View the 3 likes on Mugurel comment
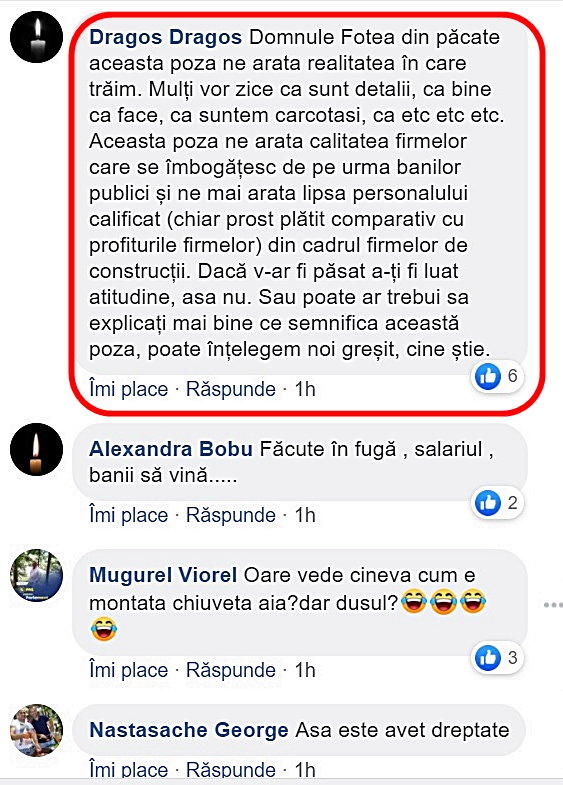Viewport: 563px width, 785px height. click(x=497, y=657)
